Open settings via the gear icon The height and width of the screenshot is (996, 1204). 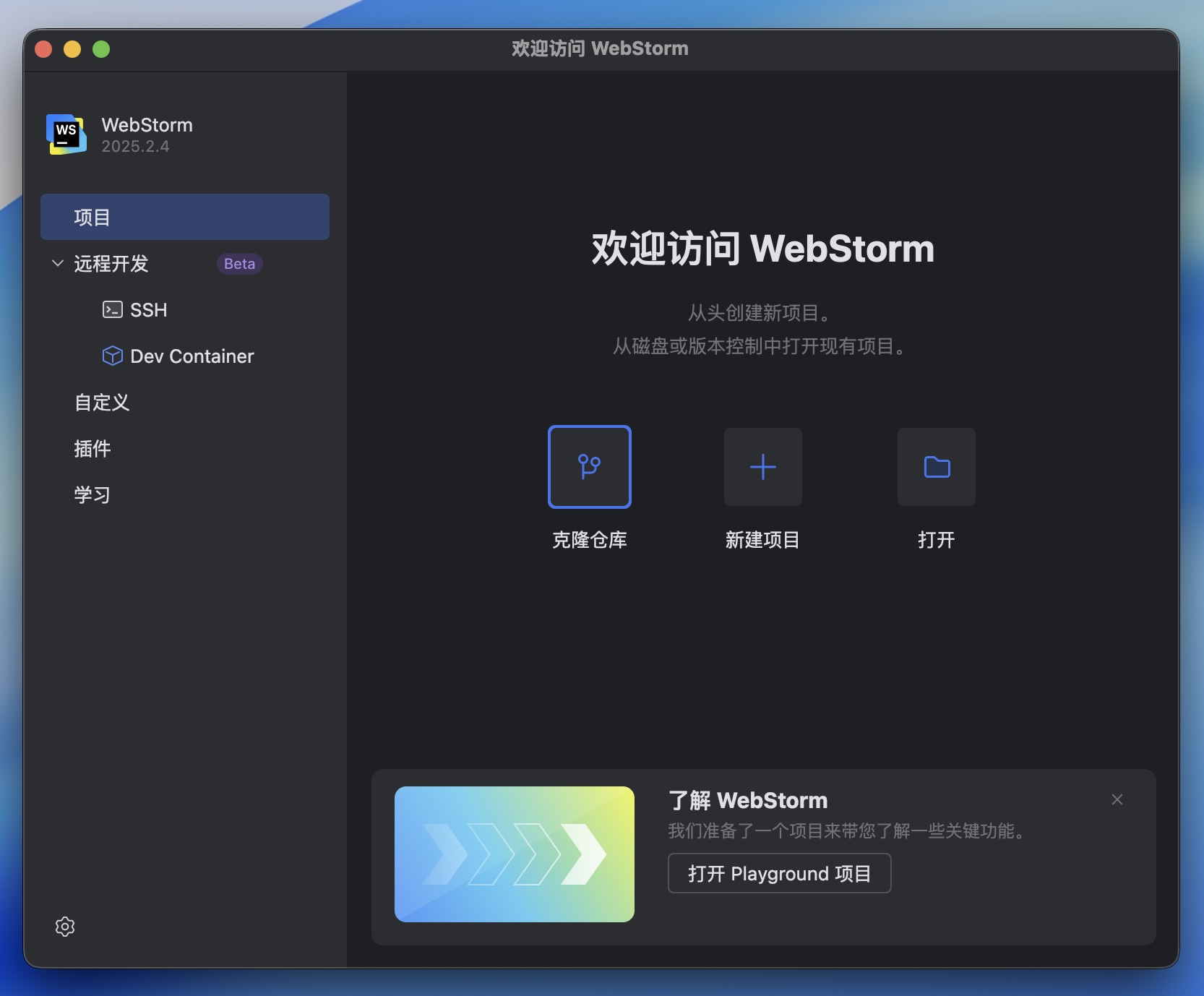[64, 927]
